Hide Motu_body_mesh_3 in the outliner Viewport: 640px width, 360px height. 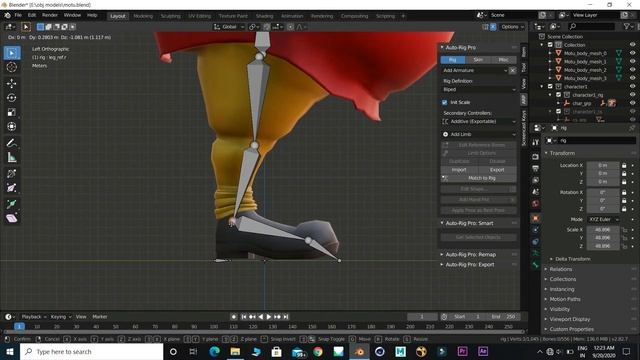click(632, 78)
